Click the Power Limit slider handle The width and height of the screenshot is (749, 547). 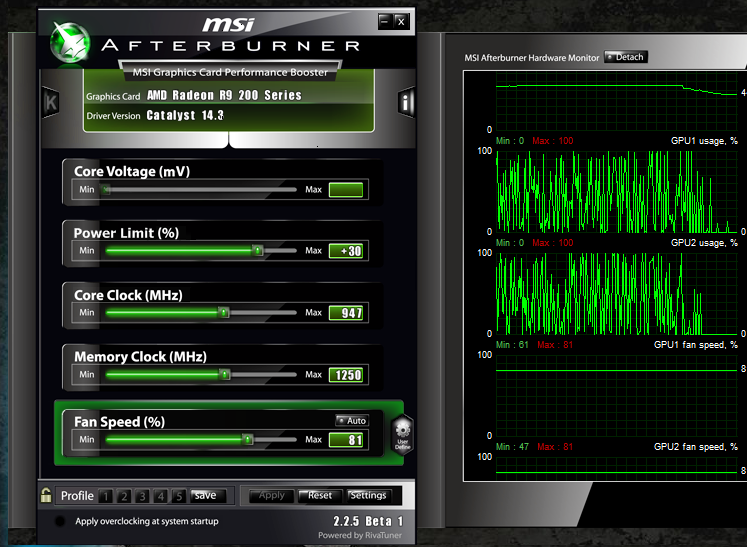coord(257,250)
